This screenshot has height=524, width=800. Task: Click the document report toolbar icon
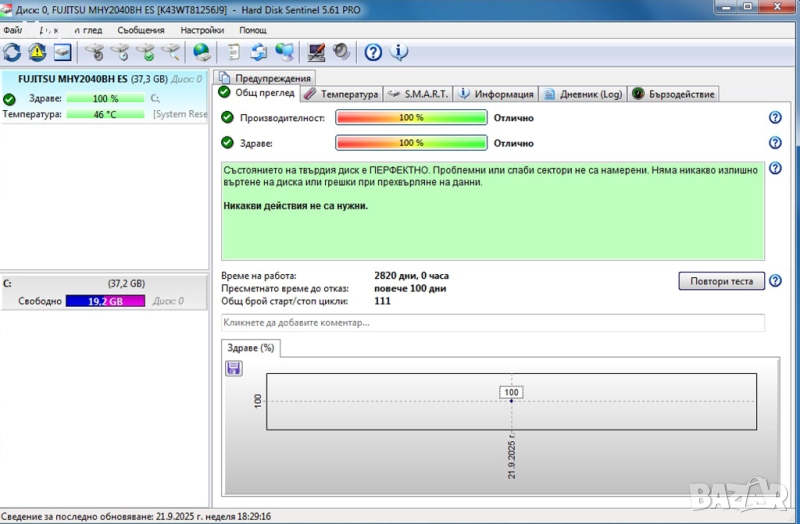[234, 52]
